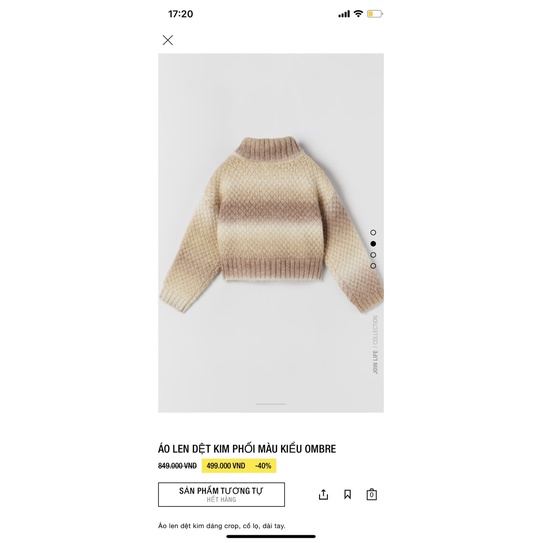Select the first image page dot
This screenshot has width=543, height=543.
click(x=373, y=232)
